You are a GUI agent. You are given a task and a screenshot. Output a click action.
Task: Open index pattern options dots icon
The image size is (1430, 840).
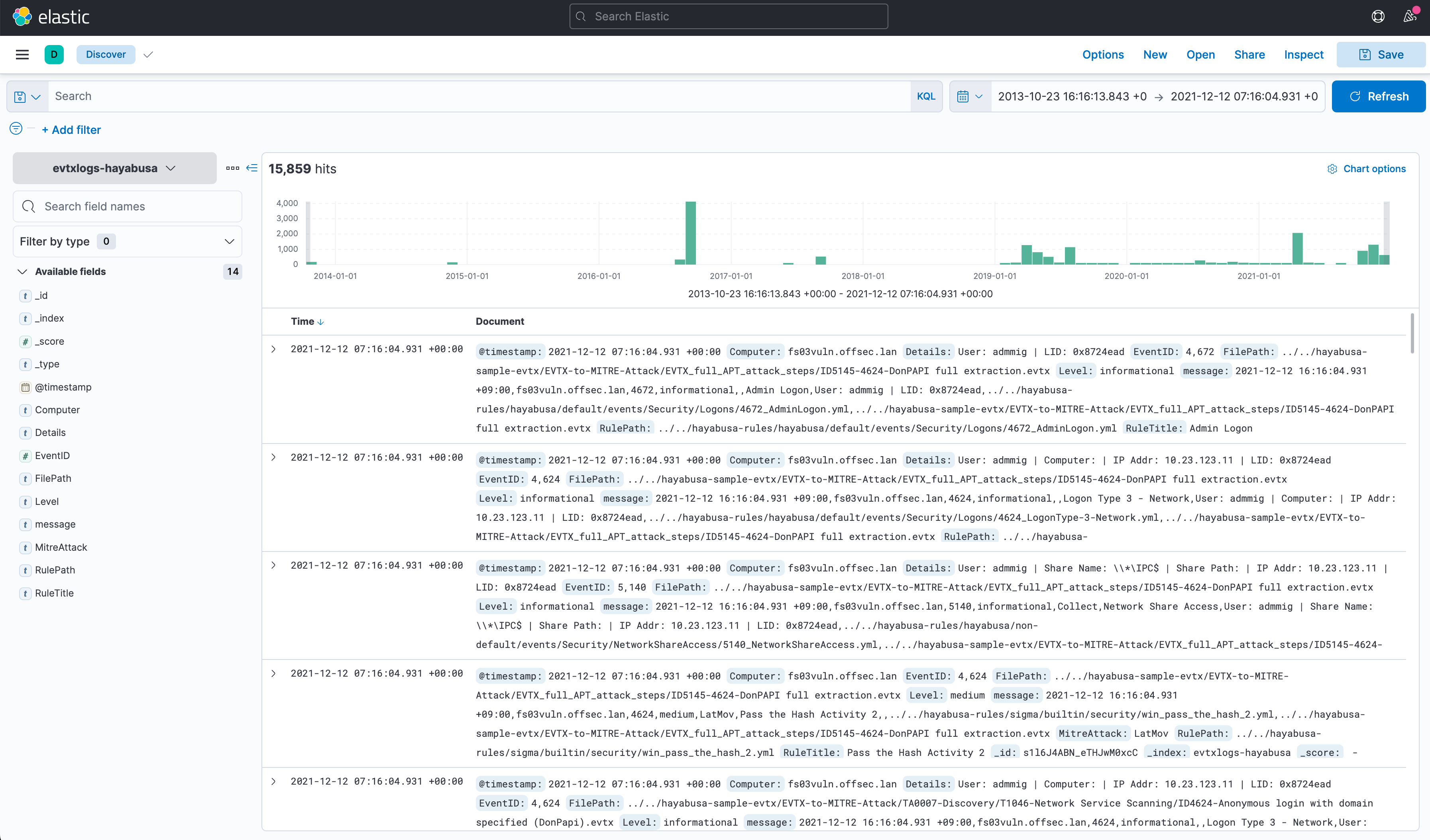tap(232, 168)
